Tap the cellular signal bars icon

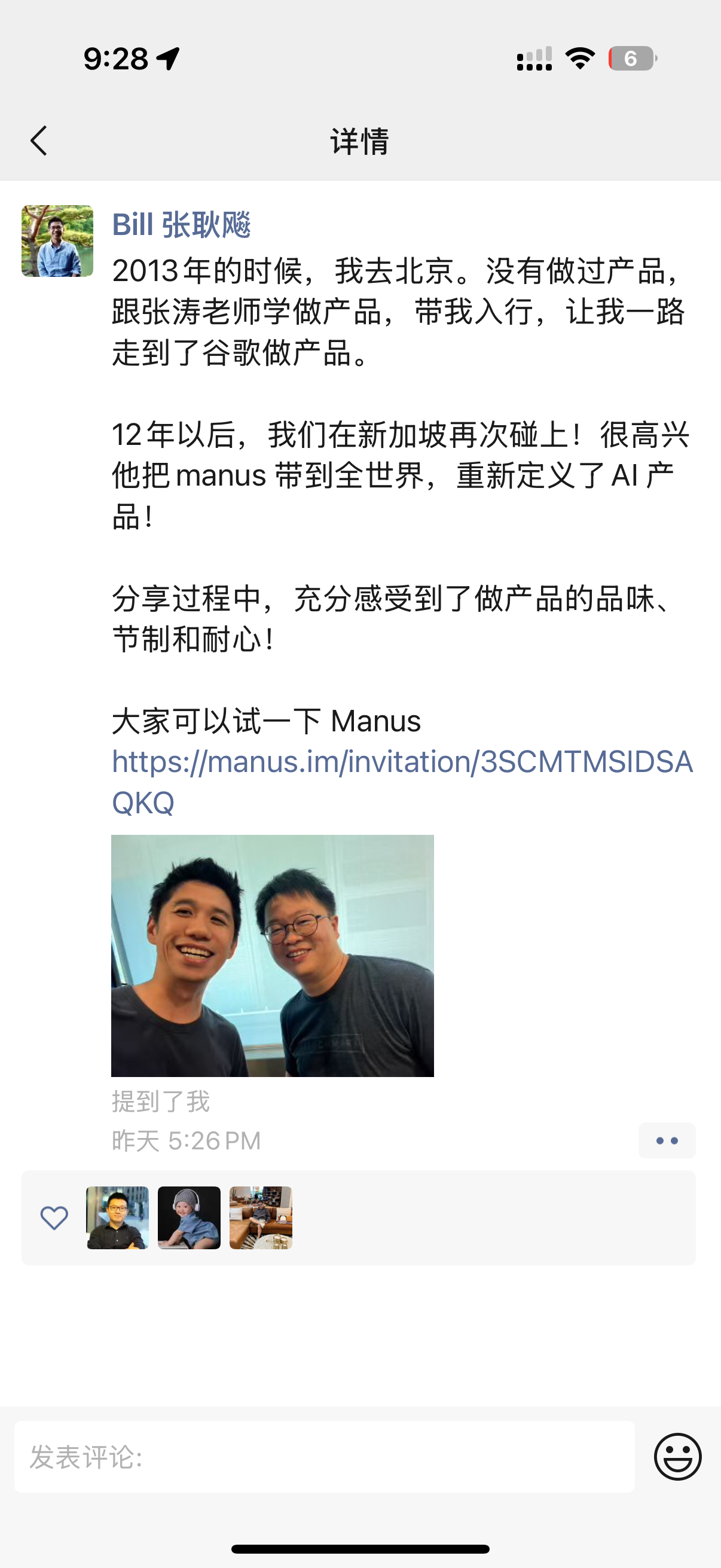[534, 59]
